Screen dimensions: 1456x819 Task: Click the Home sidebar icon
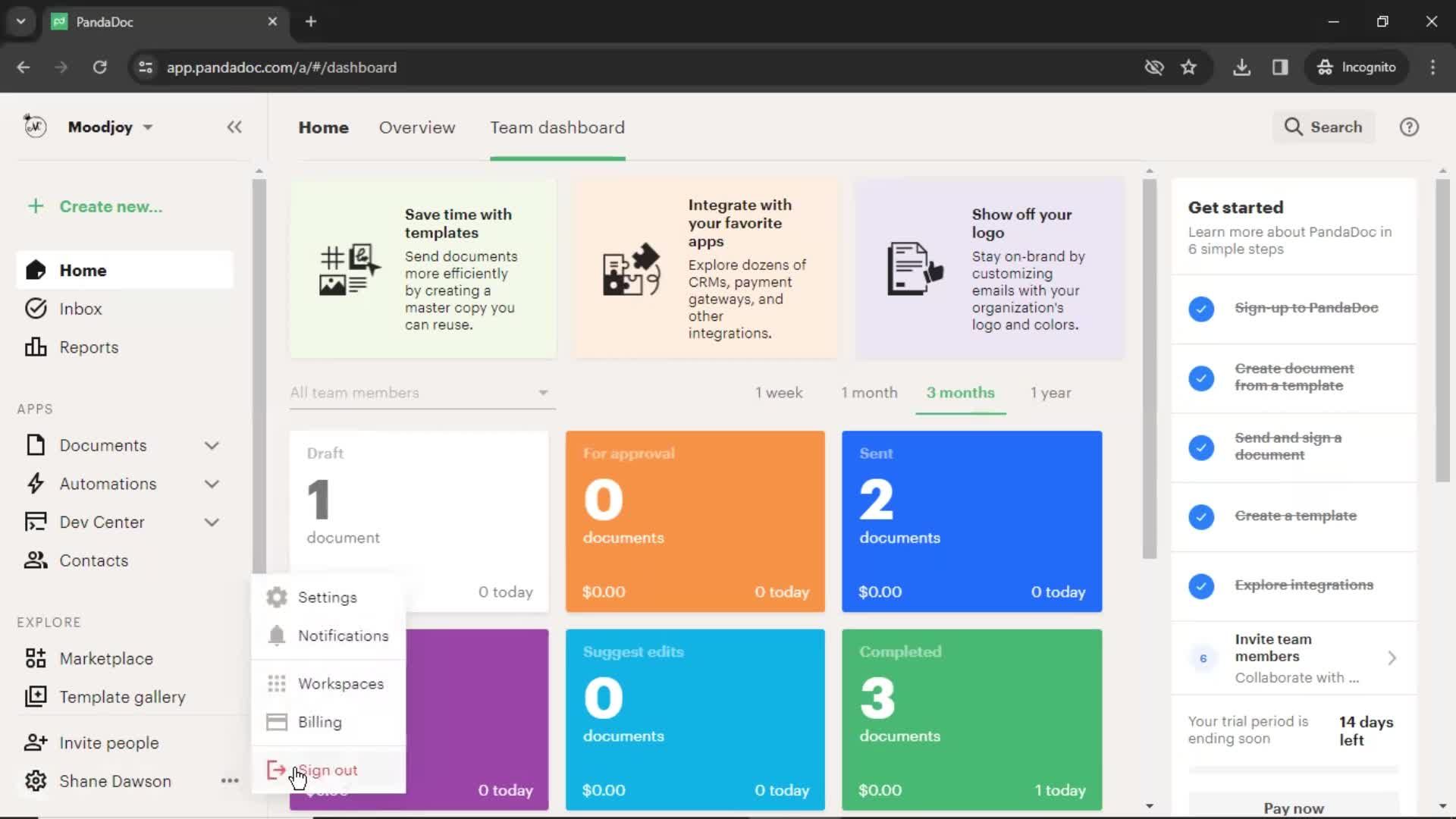click(36, 270)
